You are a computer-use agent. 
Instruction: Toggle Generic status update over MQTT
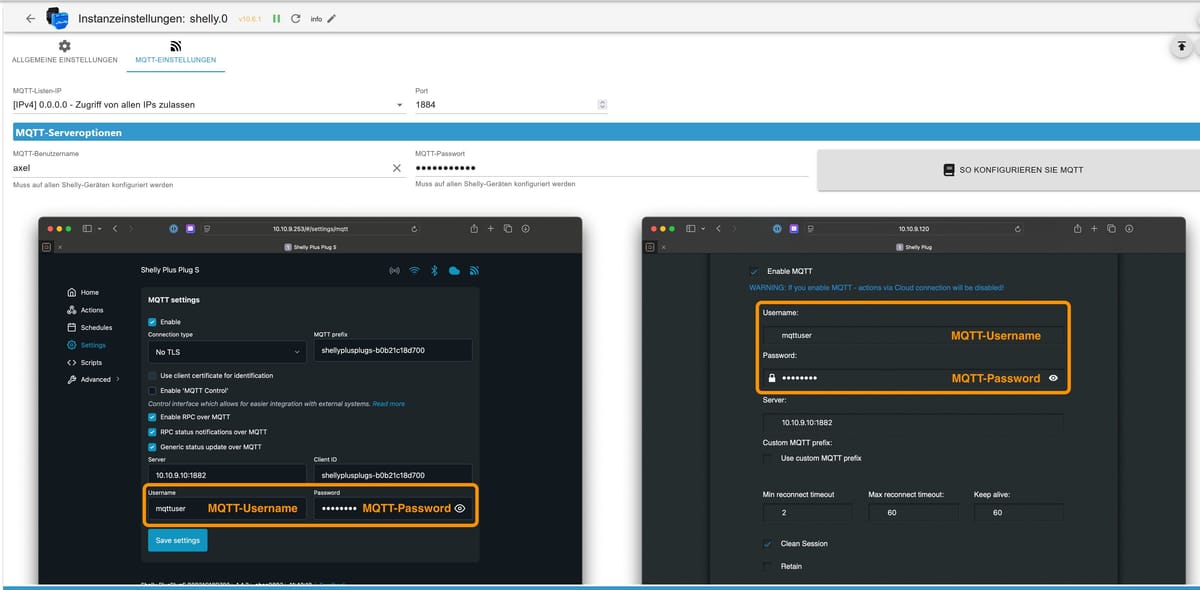152,447
